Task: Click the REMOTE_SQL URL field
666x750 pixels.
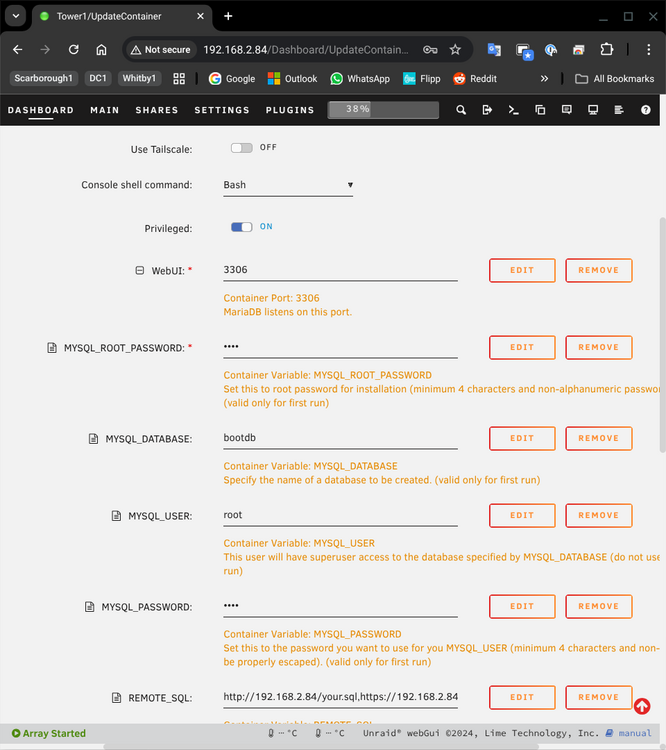Action: (340, 697)
